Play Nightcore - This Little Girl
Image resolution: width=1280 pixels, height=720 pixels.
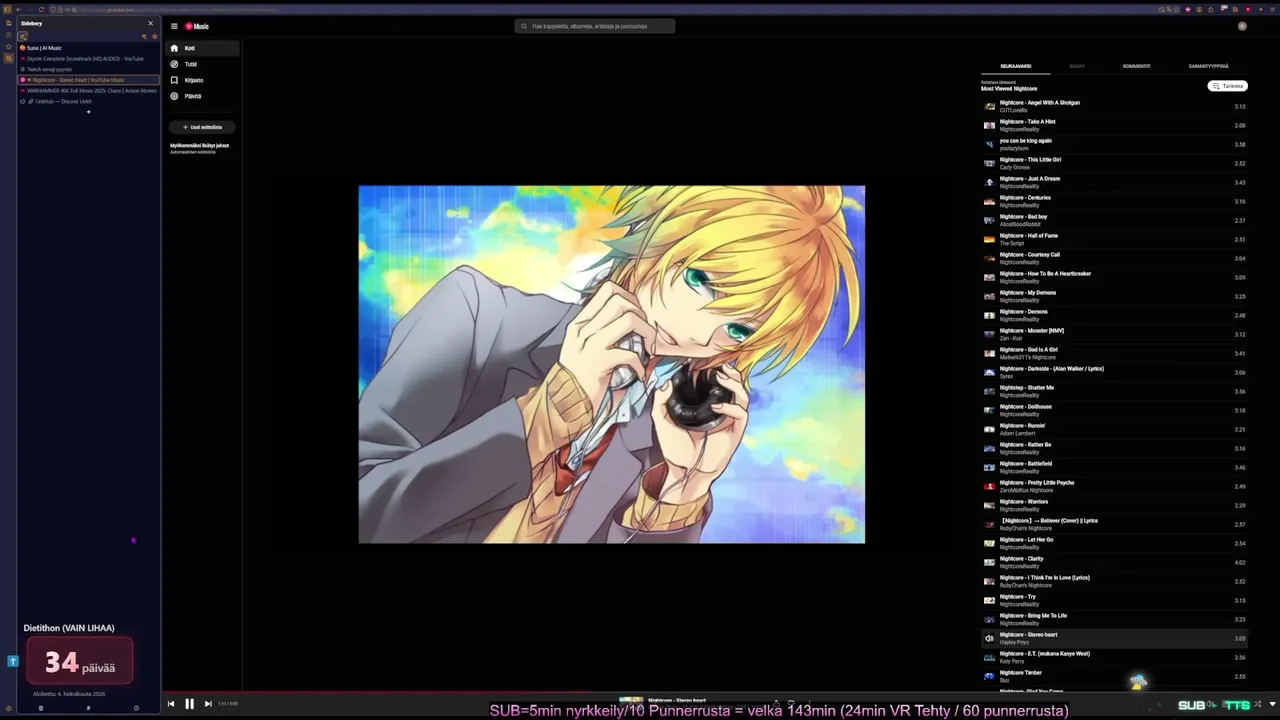(1115, 163)
